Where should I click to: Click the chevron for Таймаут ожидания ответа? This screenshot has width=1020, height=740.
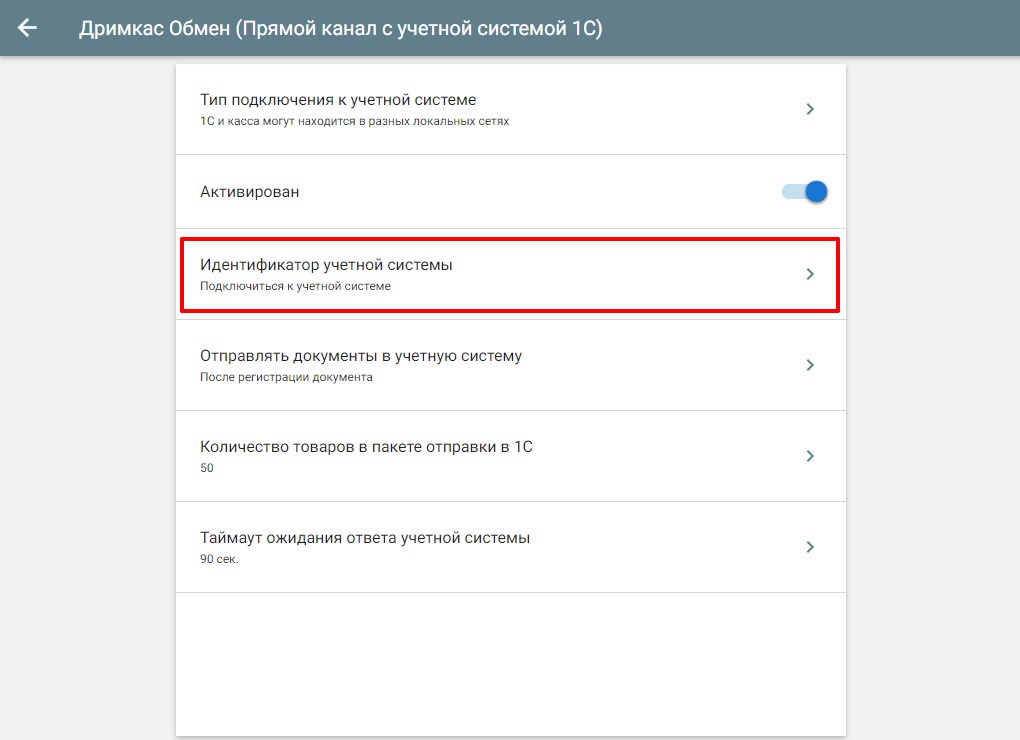tap(810, 547)
